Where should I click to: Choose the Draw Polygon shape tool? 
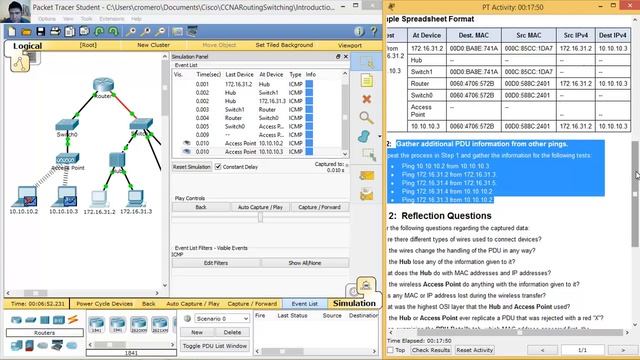tap(364, 136)
